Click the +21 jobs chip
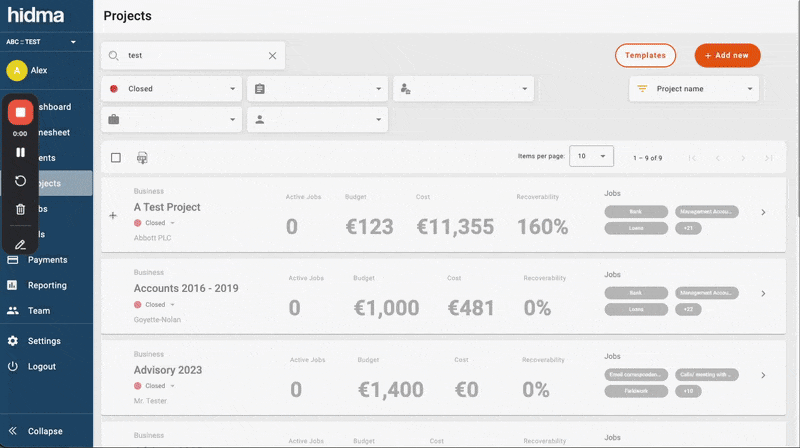800x448 pixels. tap(688, 228)
